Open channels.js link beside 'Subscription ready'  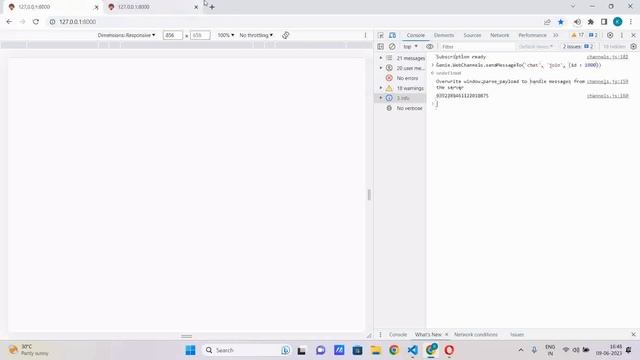click(607, 57)
